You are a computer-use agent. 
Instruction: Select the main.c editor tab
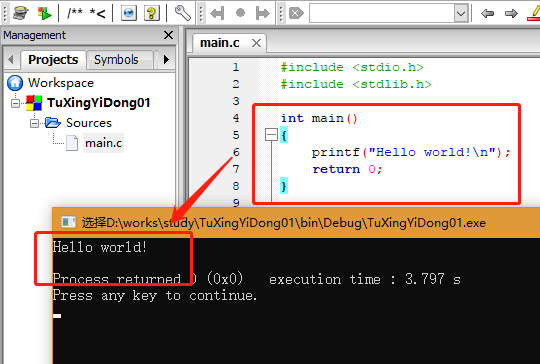(220, 43)
